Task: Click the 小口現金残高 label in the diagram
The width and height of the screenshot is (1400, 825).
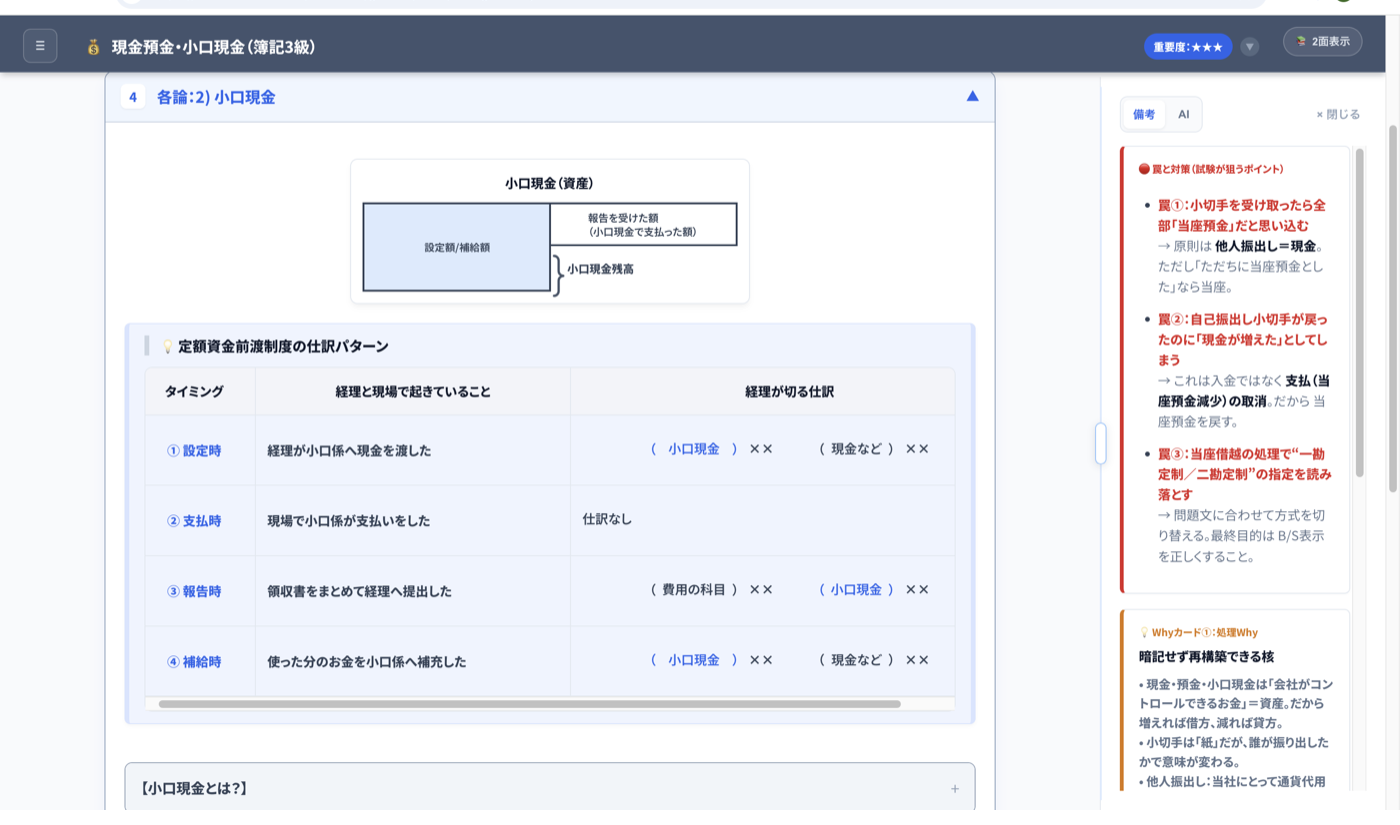Action: click(x=600, y=269)
